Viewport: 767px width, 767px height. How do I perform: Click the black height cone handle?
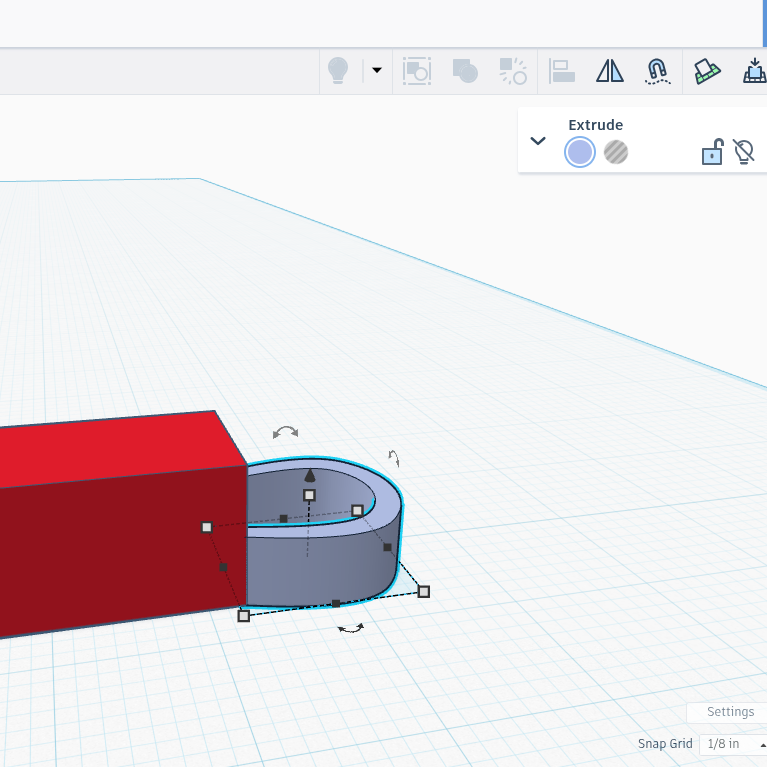tap(310, 475)
